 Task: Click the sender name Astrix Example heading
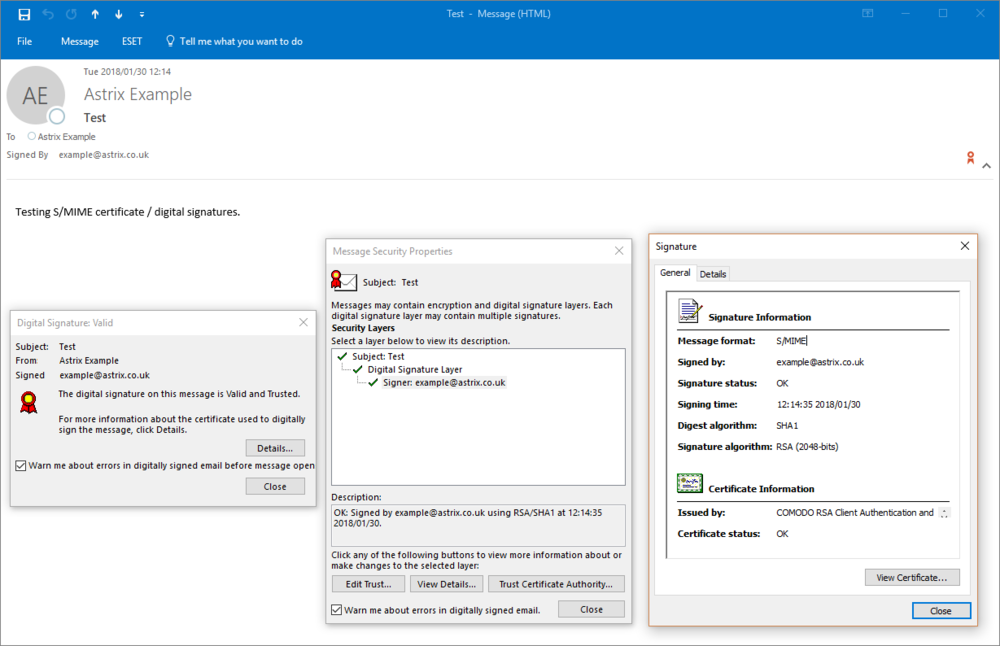pos(138,94)
